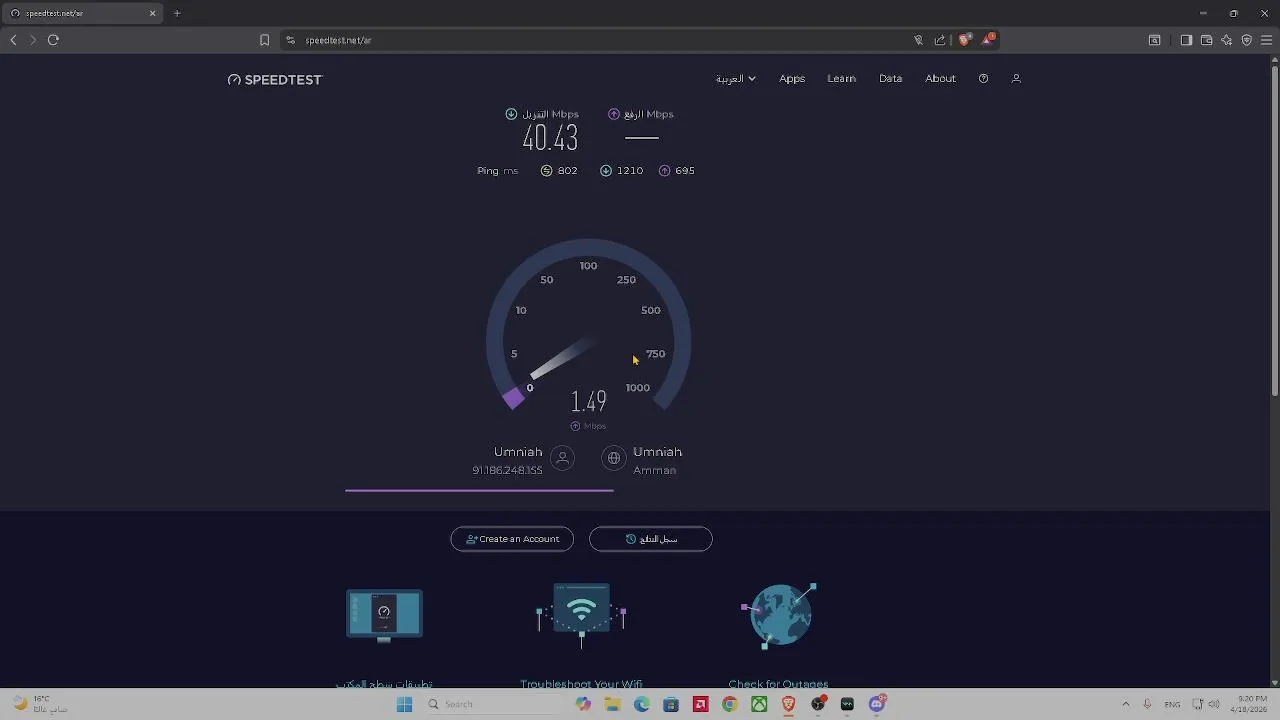Click the 40.43 download speed value
Image resolution: width=1280 pixels, height=720 pixels.
click(550, 137)
